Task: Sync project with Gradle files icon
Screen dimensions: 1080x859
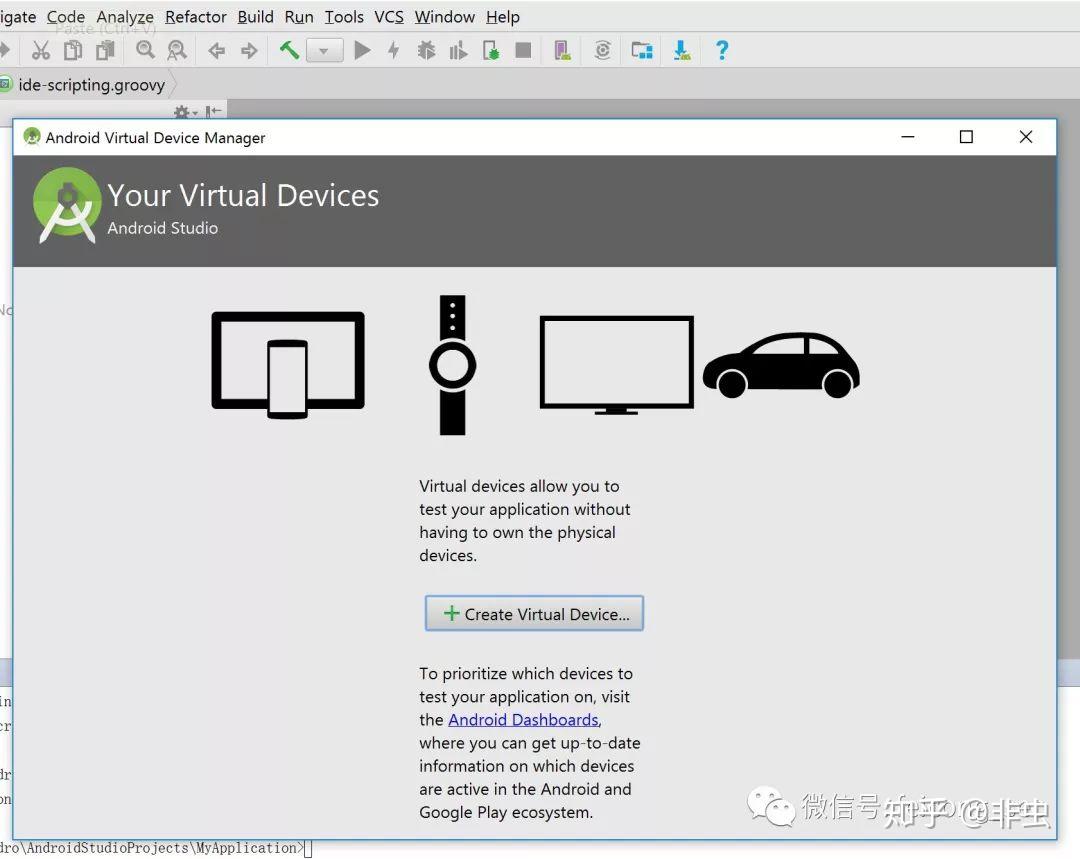Action: pos(603,50)
